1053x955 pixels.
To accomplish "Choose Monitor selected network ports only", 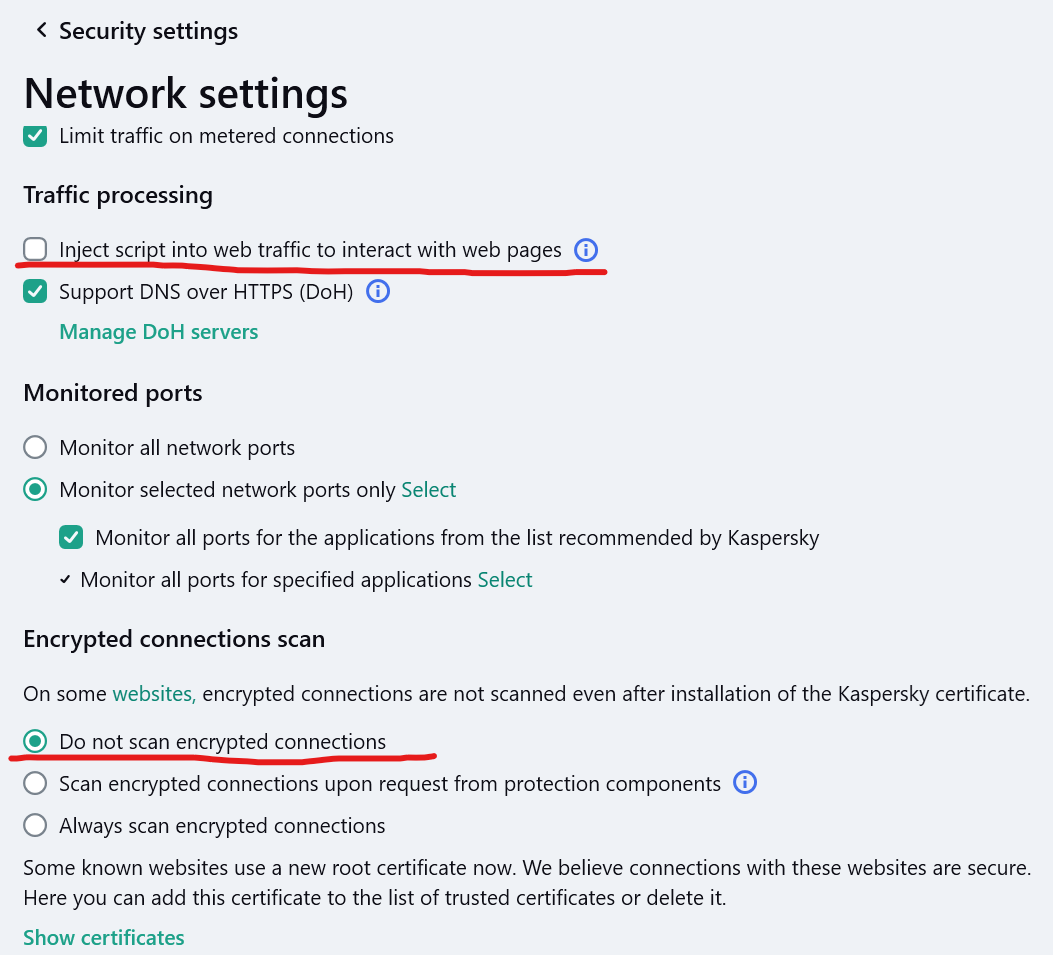I will click(35, 489).
